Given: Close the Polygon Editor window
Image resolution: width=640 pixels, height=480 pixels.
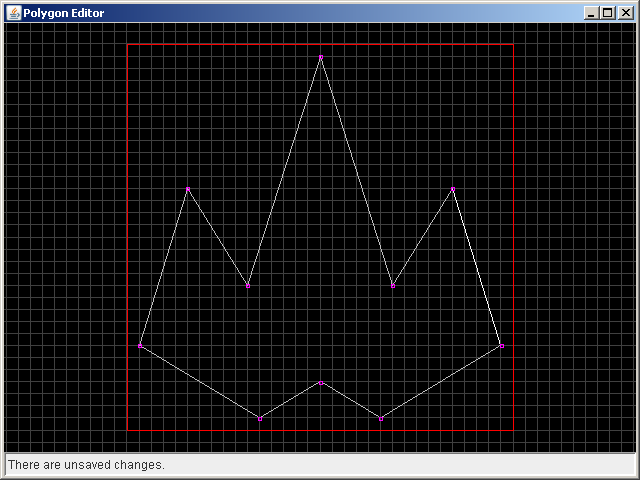Looking at the screenshot, I should tap(624, 13).
